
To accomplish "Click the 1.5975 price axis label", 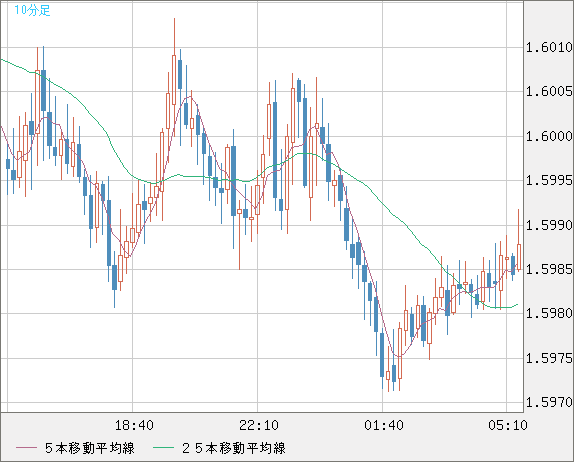I will point(549,358).
